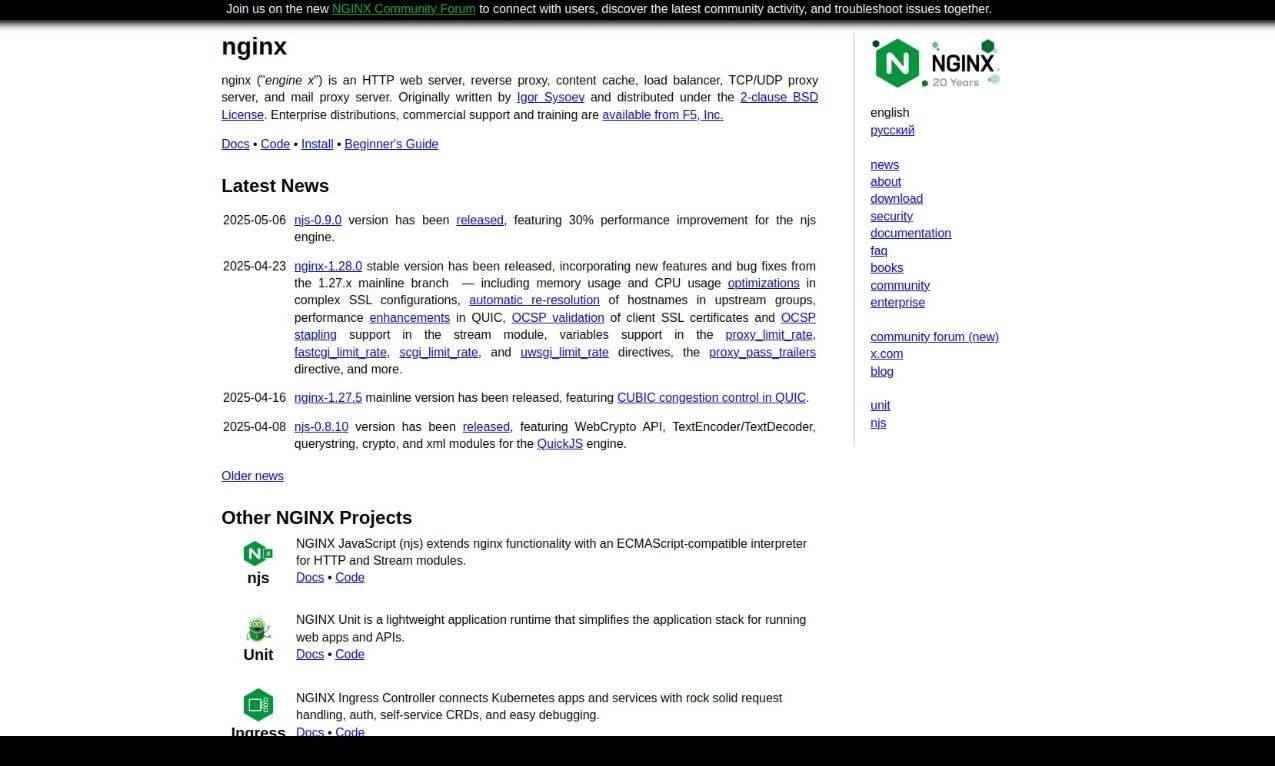The height and width of the screenshot is (766, 1275).
Task: Open Code link below nginx intro
Action: [275, 144]
